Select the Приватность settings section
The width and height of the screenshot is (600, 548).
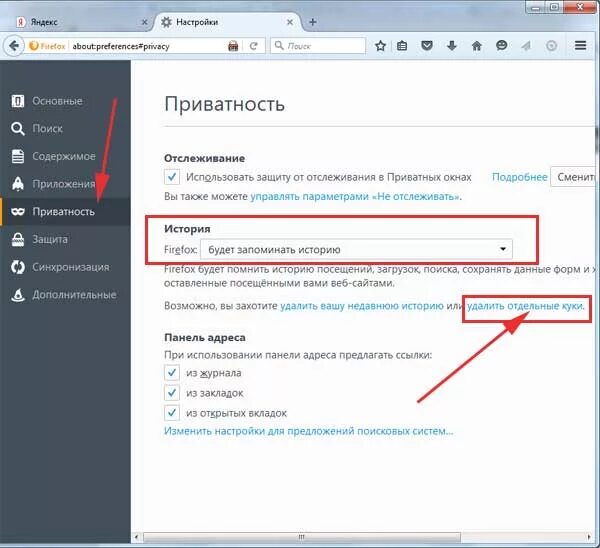click(x=65, y=212)
